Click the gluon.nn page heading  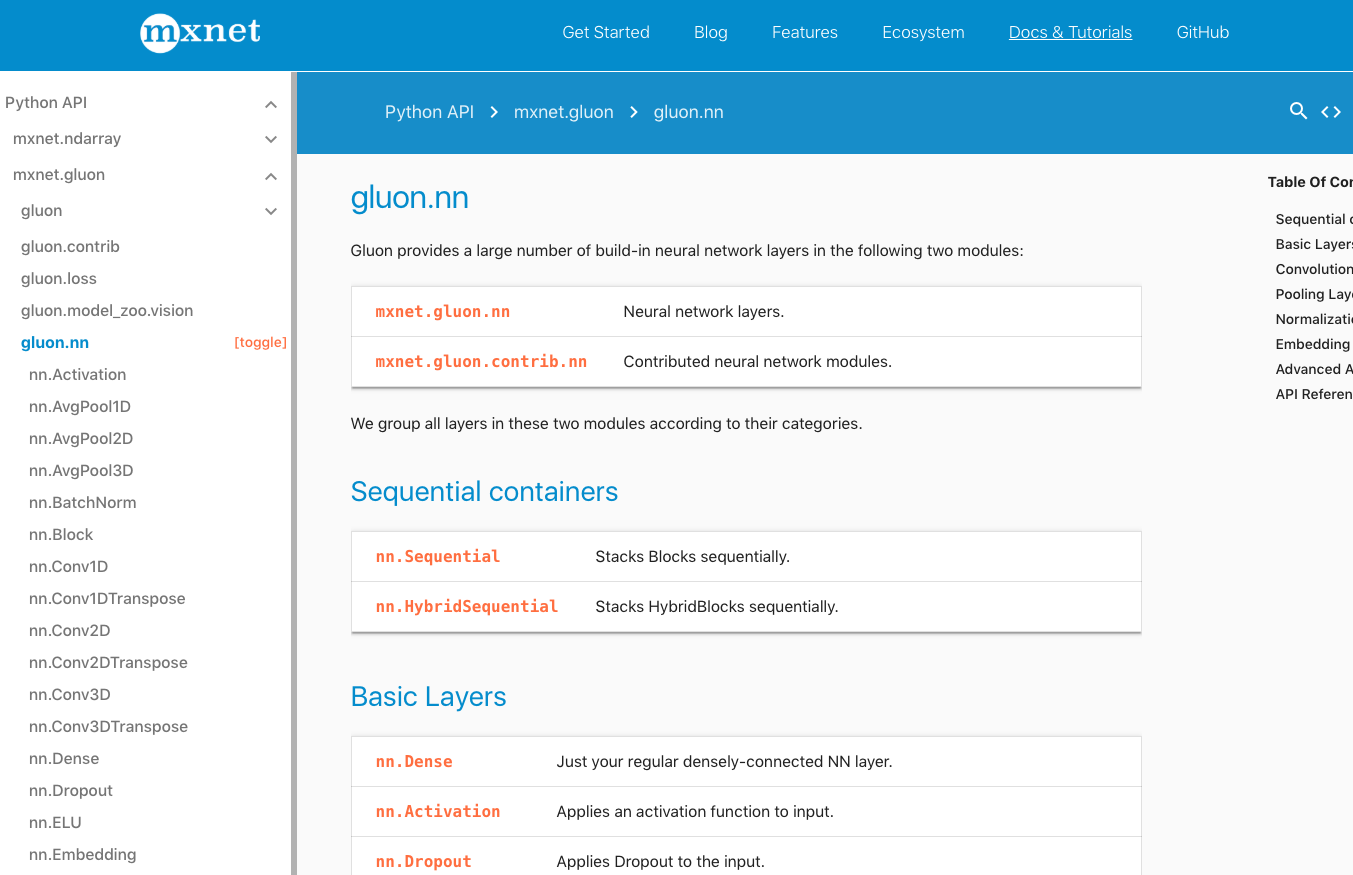coord(410,198)
